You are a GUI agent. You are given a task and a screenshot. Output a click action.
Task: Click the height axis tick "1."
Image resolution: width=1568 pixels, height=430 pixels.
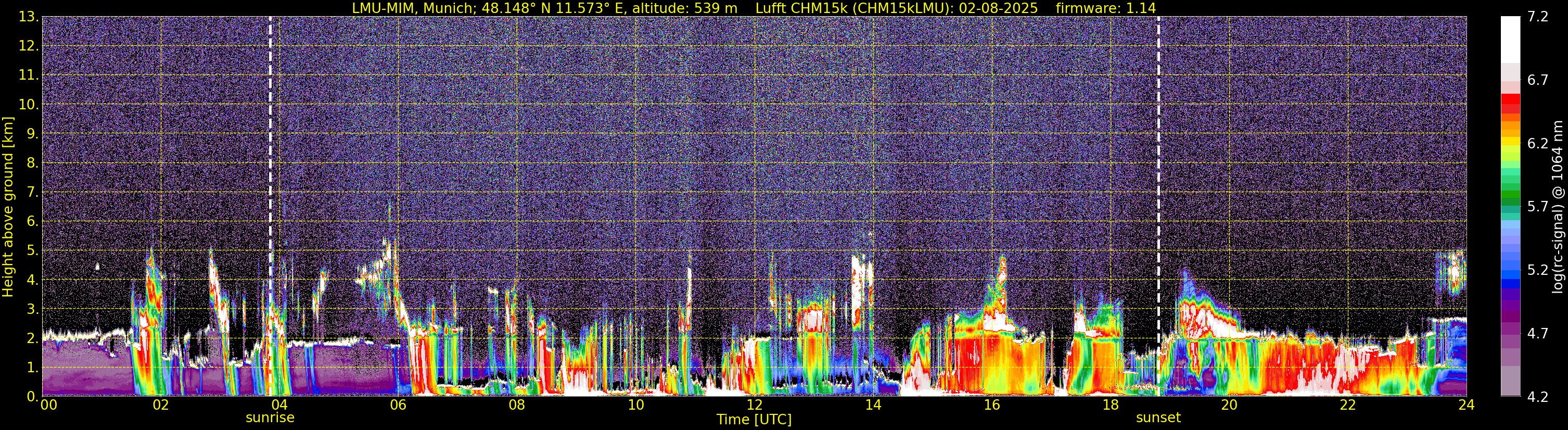point(32,367)
